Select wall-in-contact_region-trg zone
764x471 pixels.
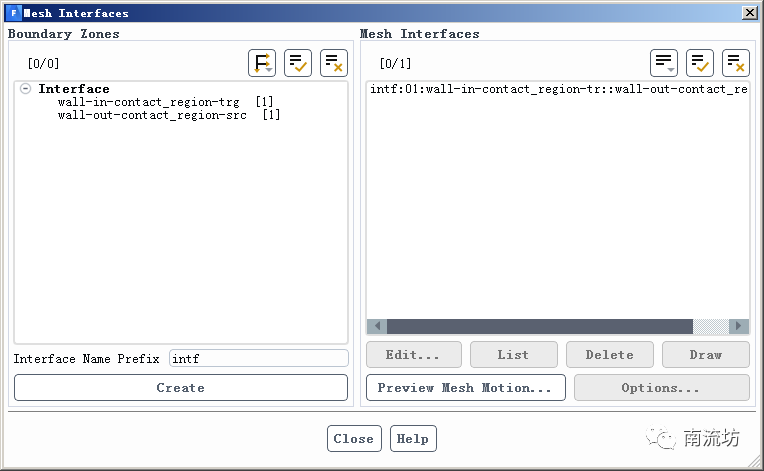(148, 102)
